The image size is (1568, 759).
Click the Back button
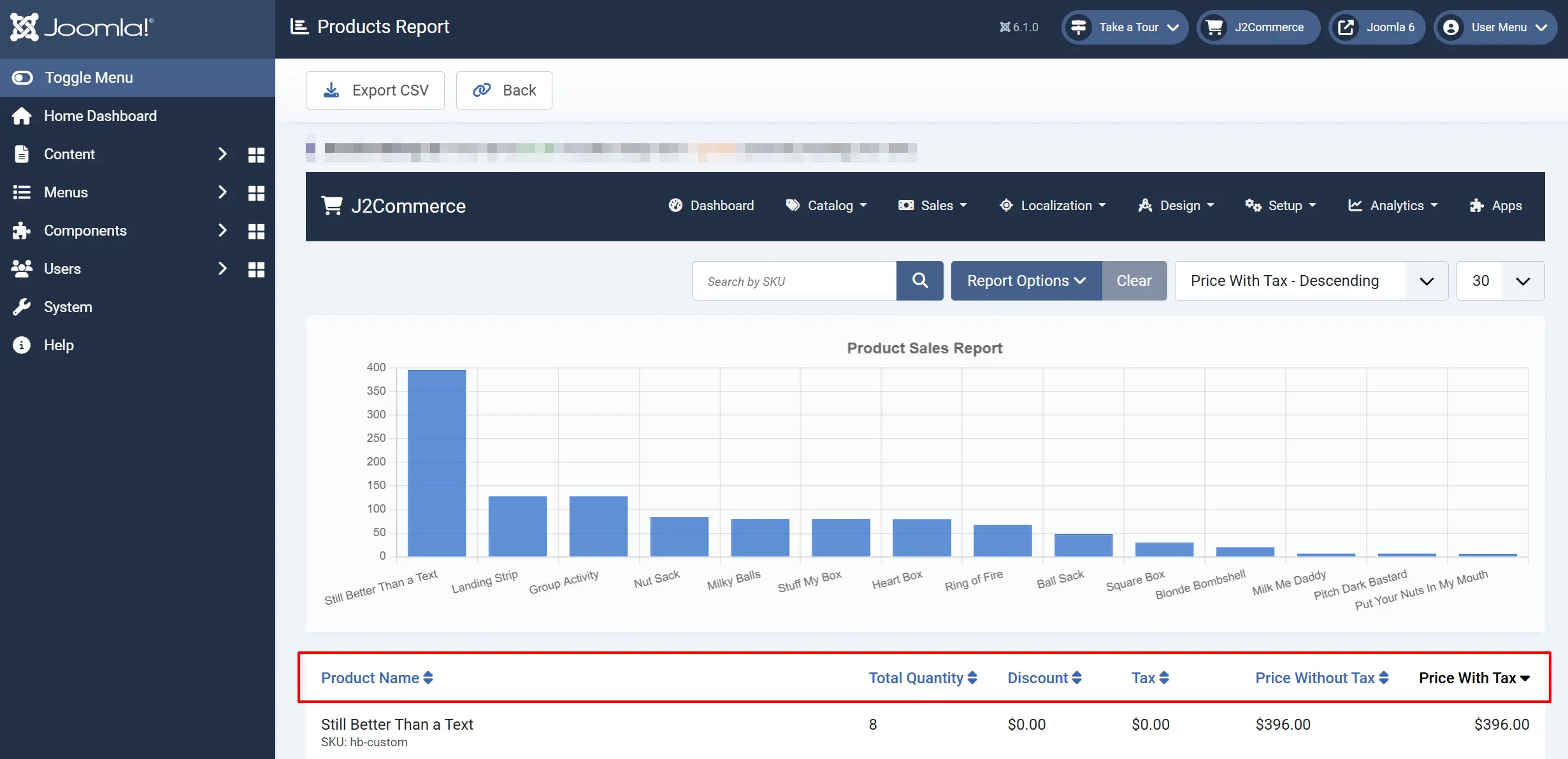[x=504, y=90]
